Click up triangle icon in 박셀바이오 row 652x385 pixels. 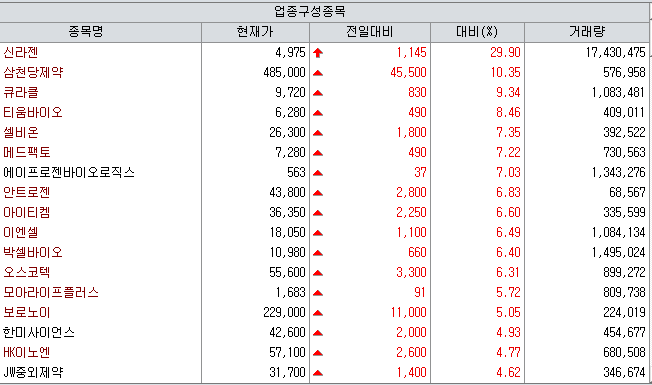[x=318, y=253]
